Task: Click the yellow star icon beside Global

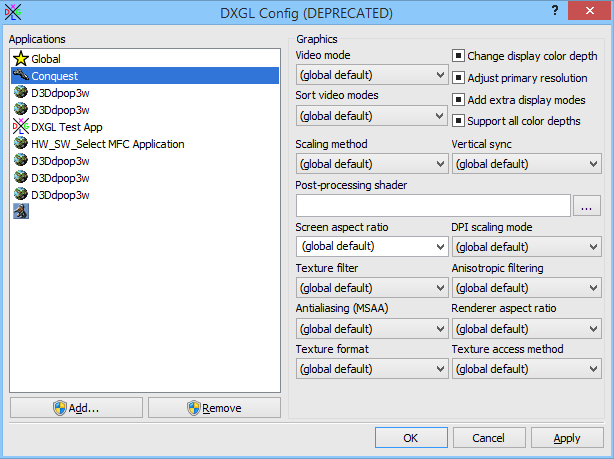Action: [x=21, y=59]
